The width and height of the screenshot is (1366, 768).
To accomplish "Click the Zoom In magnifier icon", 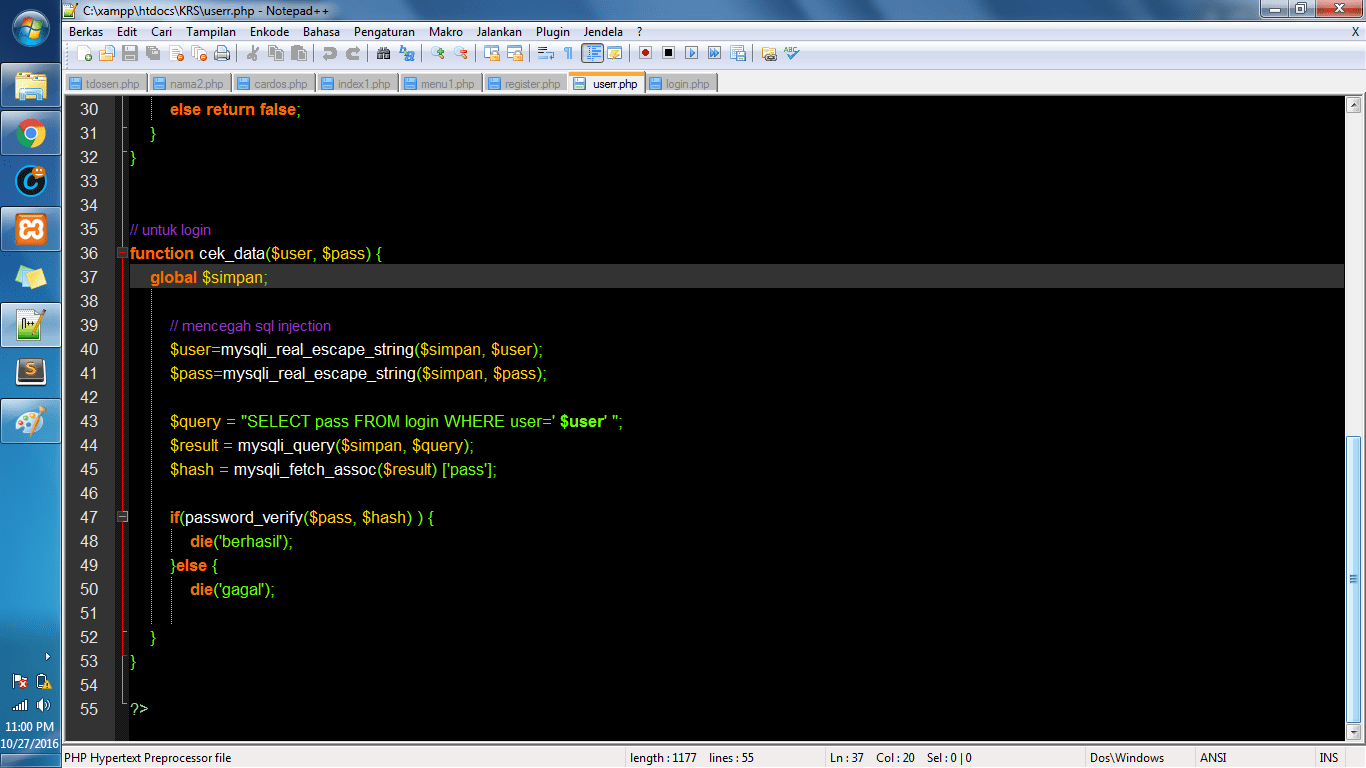I will [x=437, y=53].
